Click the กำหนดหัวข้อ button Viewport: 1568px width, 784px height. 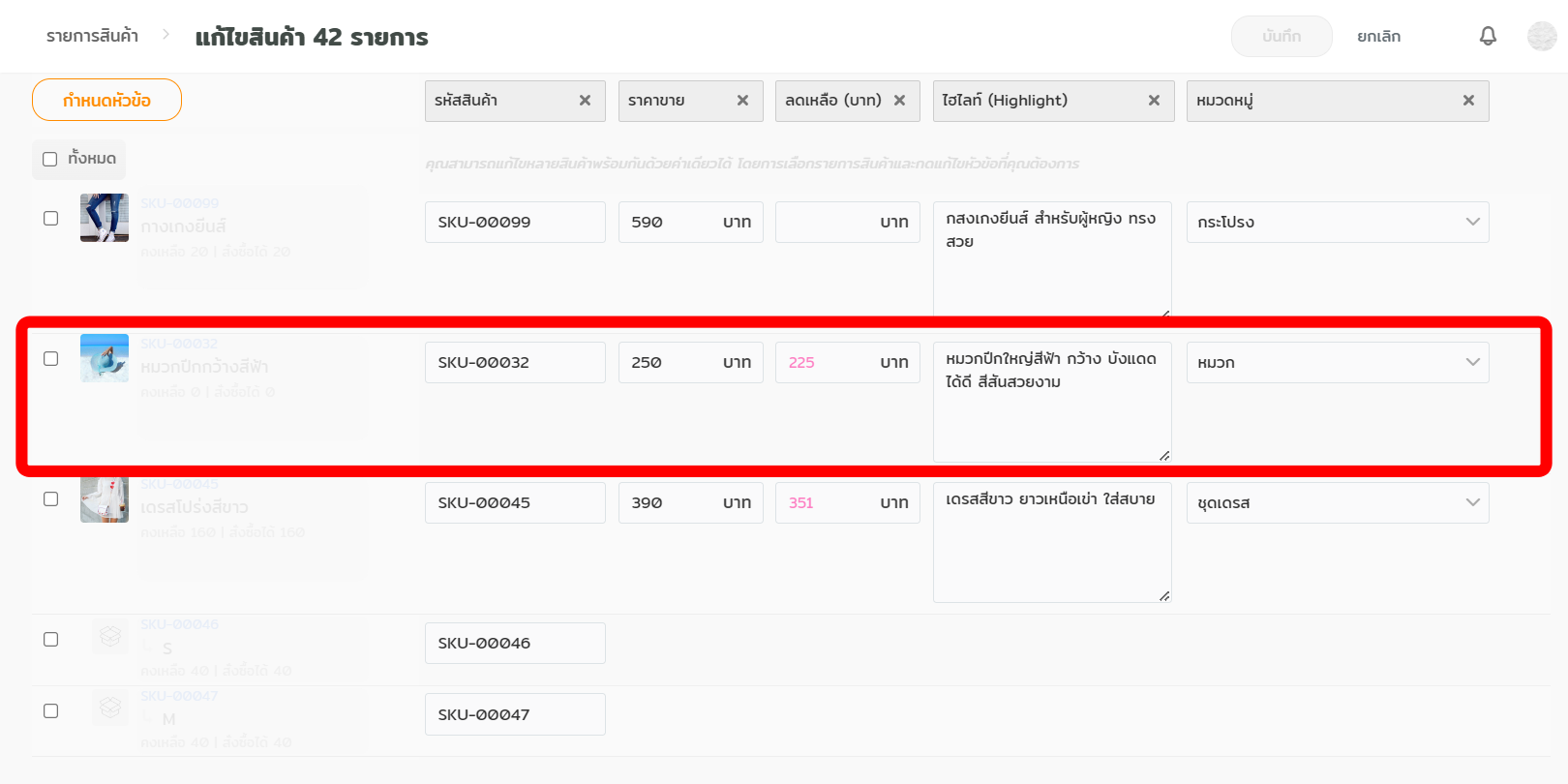click(106, 100)
